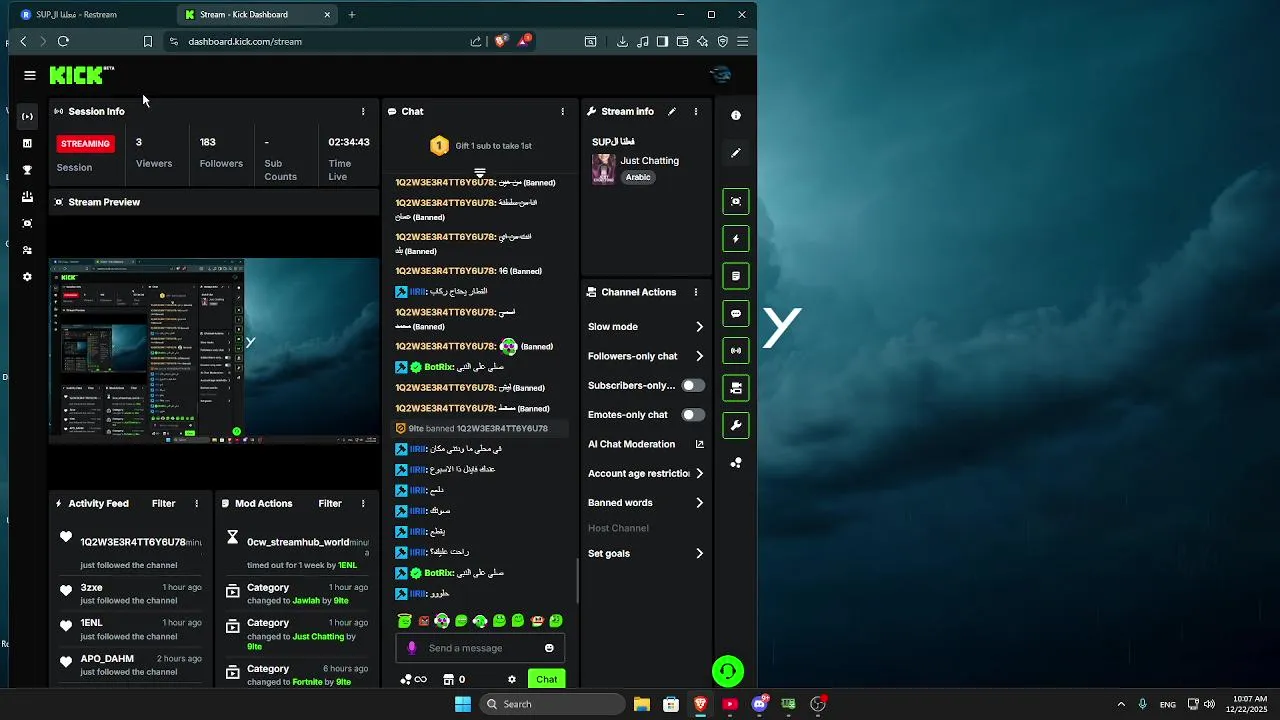
Task: Open Channel Actions three-dot menu
Action: pos(696,292)
